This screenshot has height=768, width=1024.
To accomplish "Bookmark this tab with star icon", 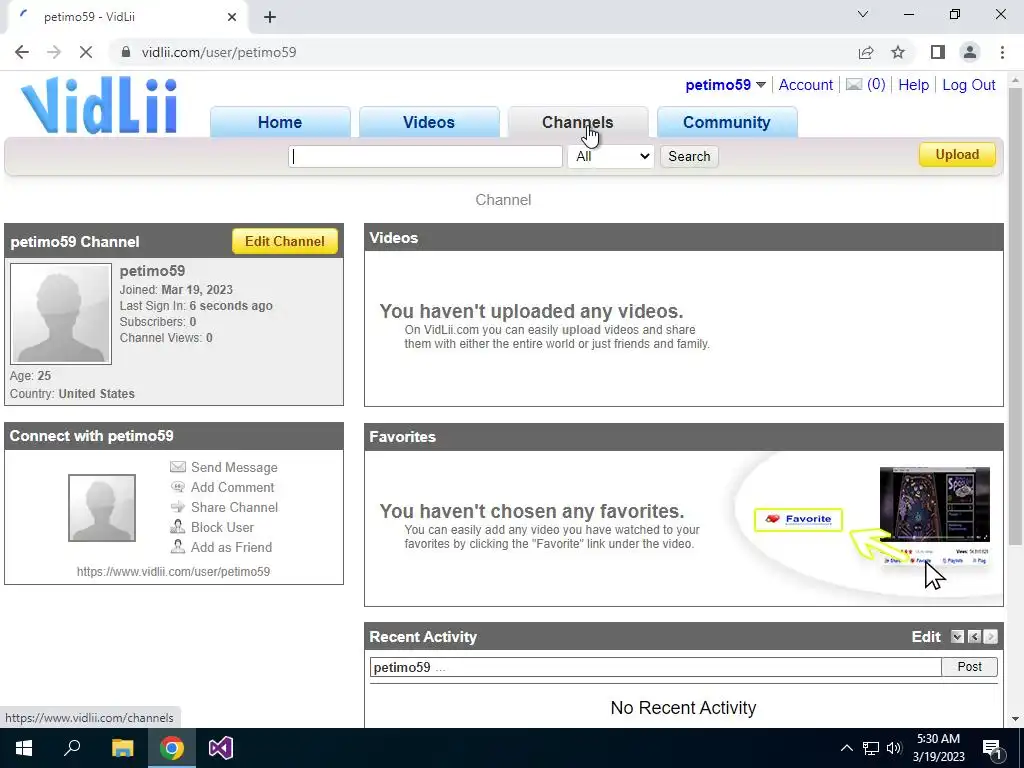I will click(x=898, y=52).
